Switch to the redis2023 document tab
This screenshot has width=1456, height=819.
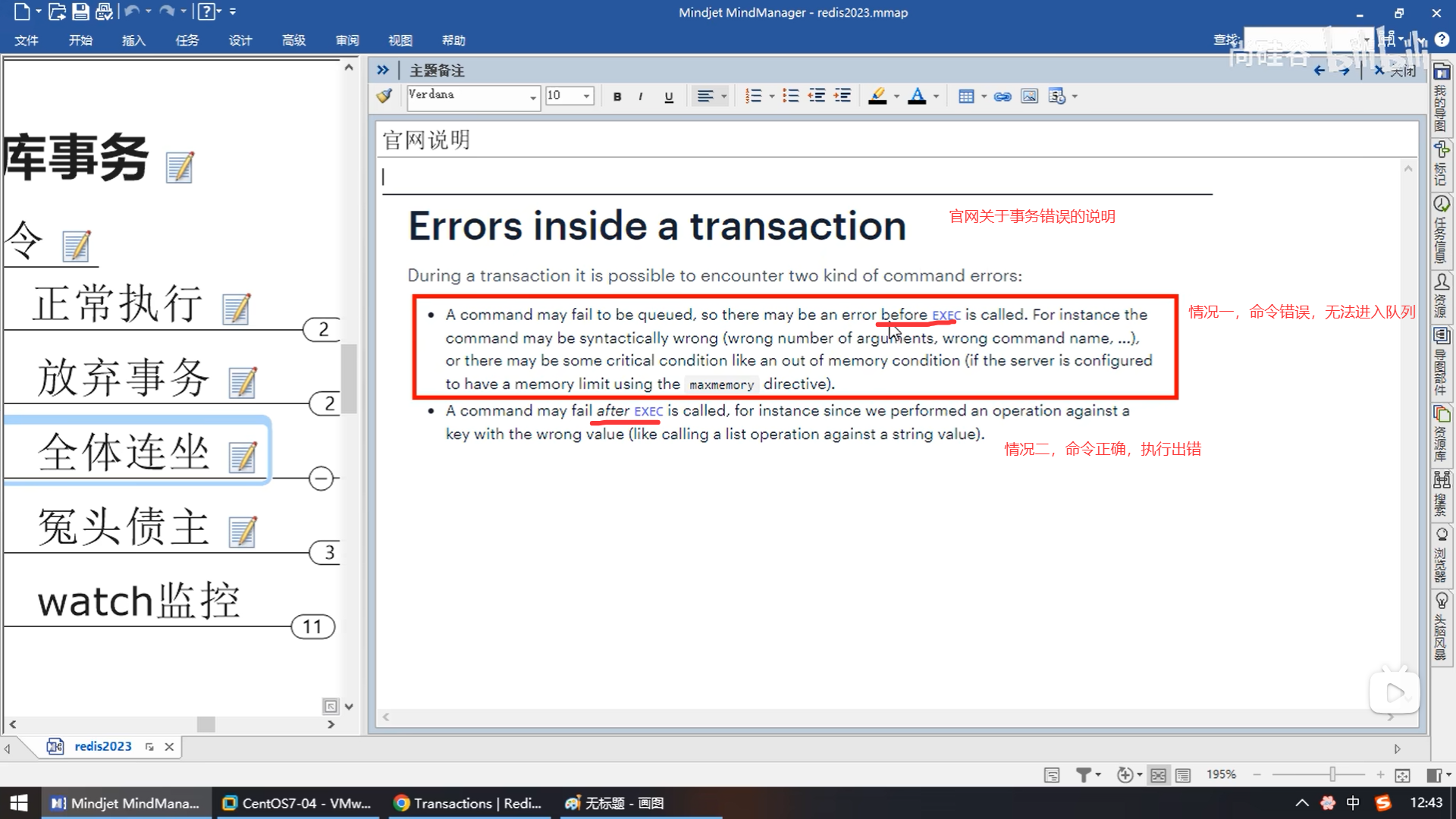[102, 746]
